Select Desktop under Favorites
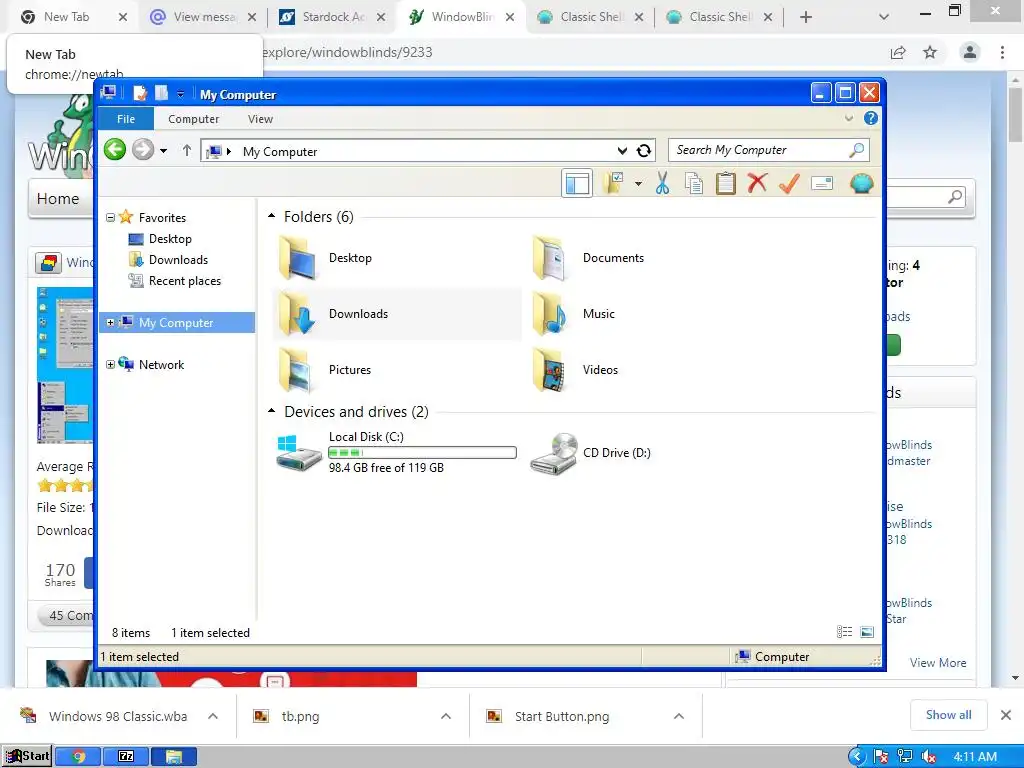 (170, 239)
